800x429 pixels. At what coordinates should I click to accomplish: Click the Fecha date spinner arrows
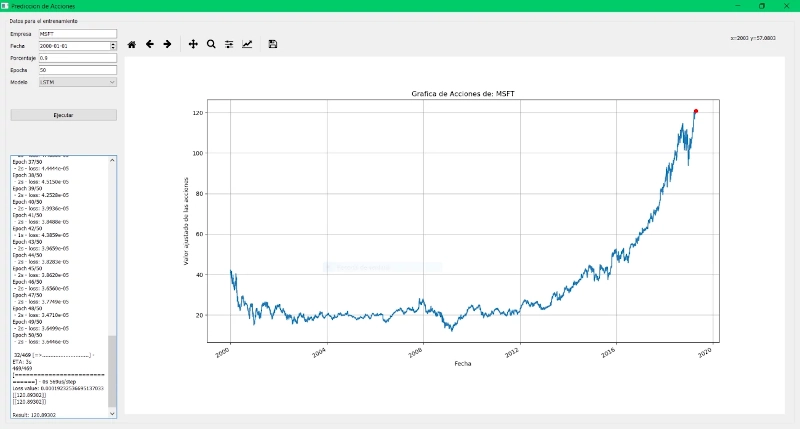coord(113,46)
